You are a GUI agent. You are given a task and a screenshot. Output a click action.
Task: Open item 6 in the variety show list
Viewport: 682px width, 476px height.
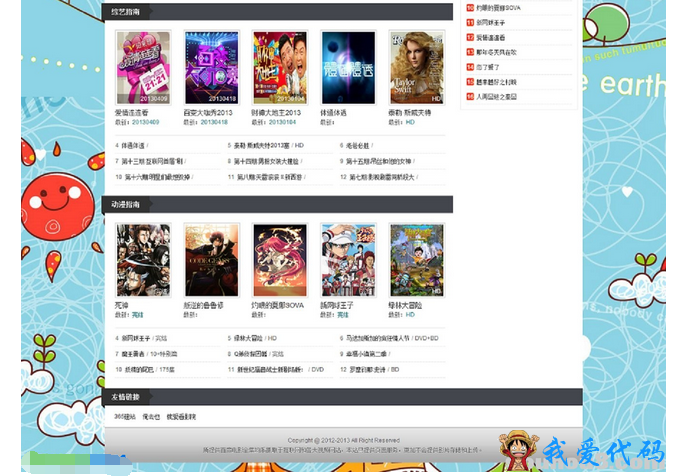coord(357,146)
